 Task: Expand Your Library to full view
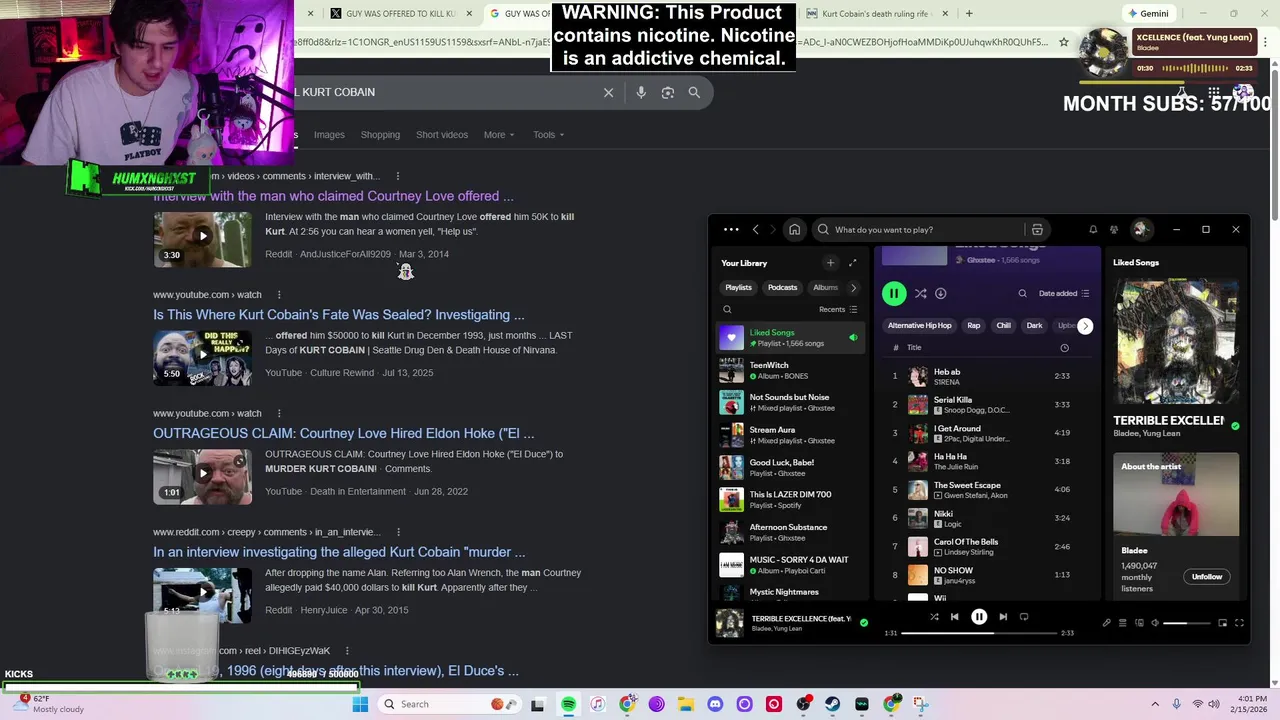(x=852, y=263)
